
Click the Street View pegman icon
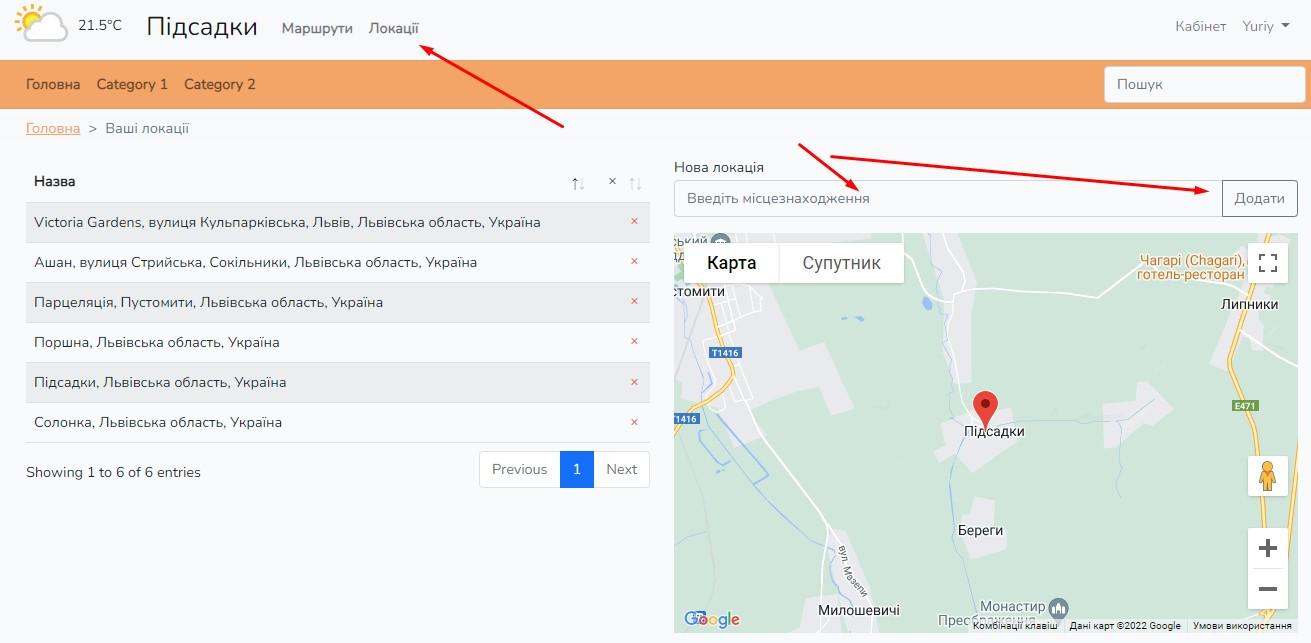coord(1267,476)
